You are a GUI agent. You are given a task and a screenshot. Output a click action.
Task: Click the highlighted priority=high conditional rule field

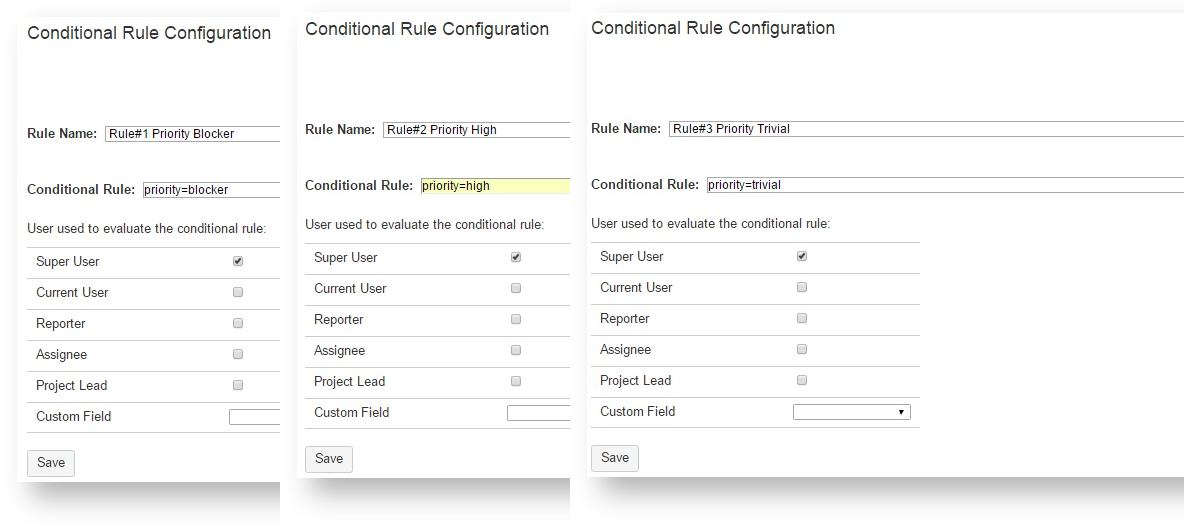click(x=494, y=186)
